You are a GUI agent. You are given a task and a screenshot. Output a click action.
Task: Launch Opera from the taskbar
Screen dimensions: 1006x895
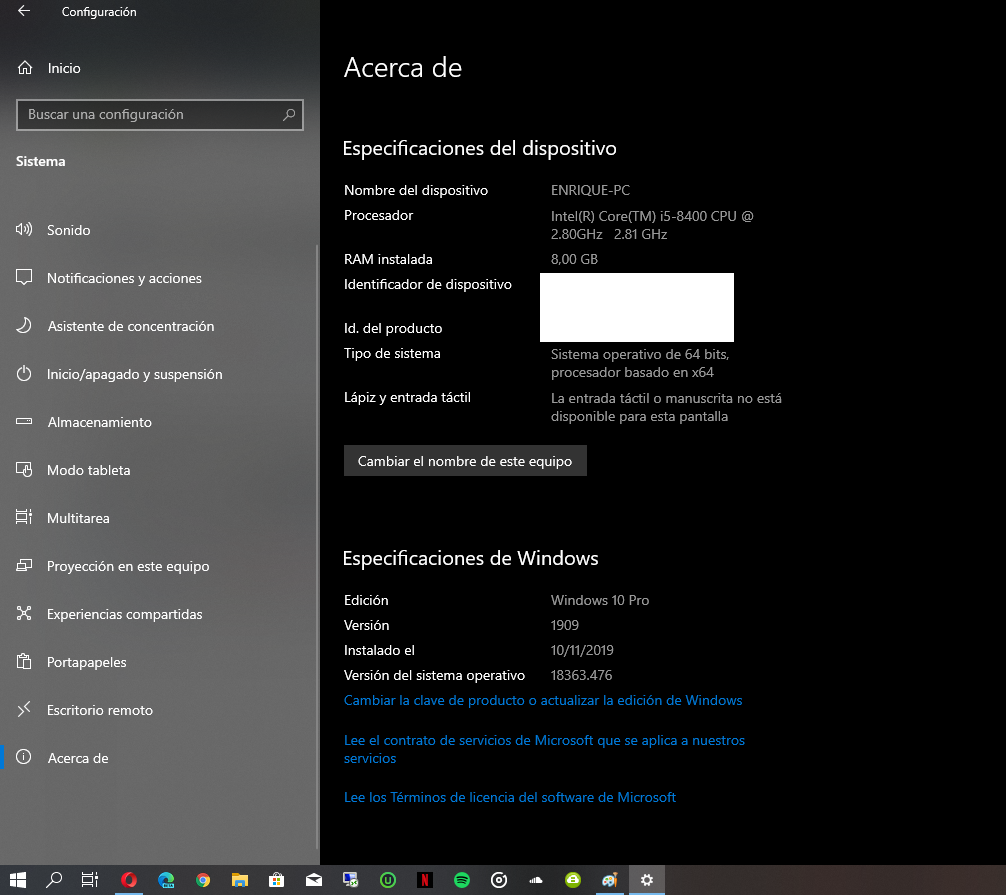click(x=129, y=880)
